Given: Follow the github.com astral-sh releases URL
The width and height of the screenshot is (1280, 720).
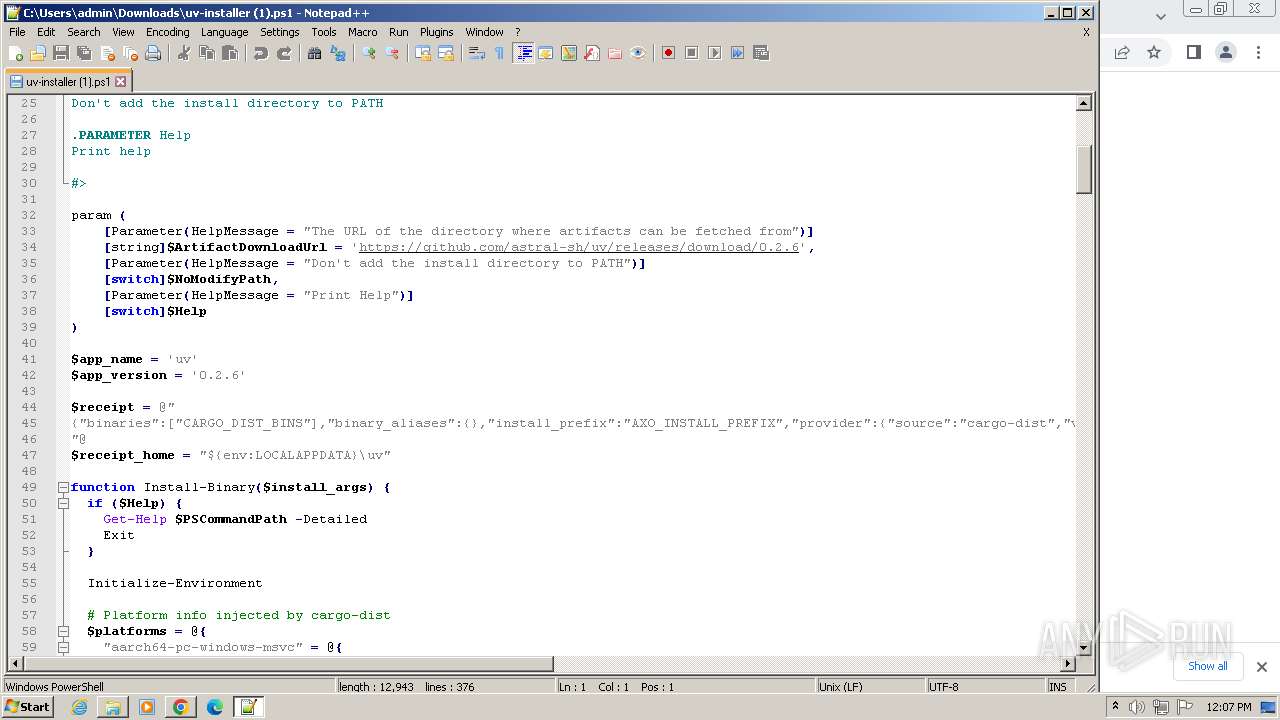Looking at the screenshot, I should click(579, 247).
